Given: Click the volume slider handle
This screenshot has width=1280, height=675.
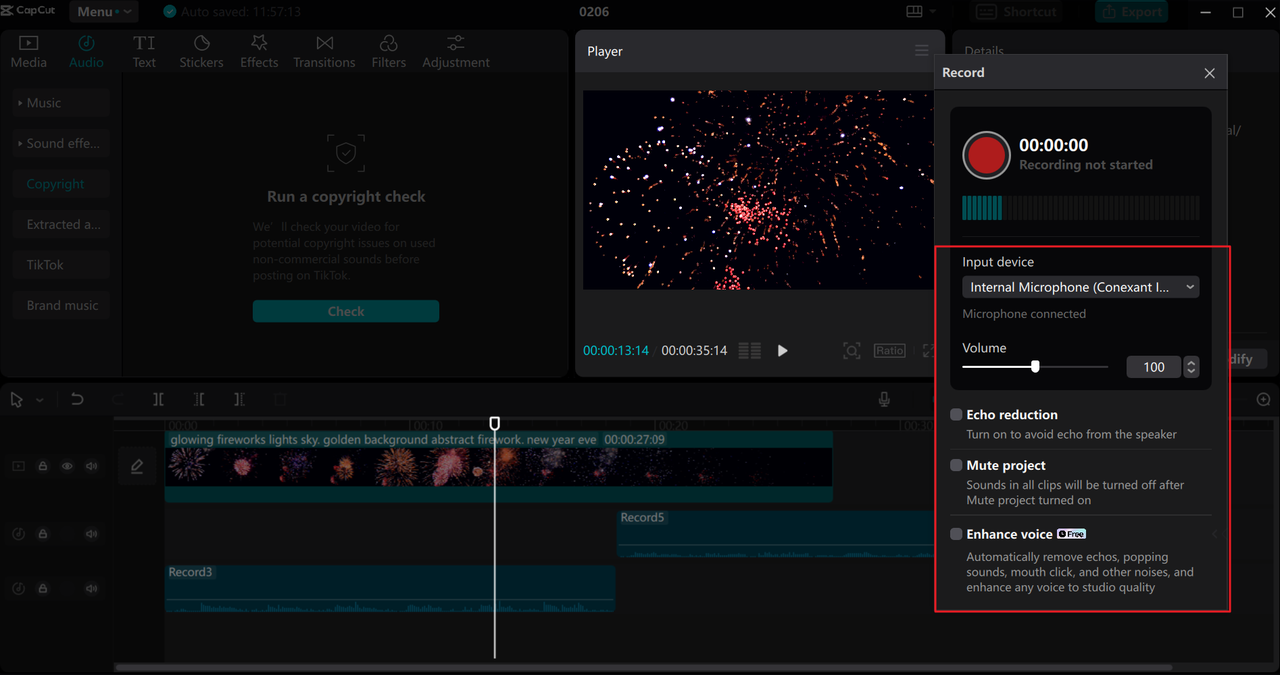Looking at the screenshot, I should [x=1035, y=367].
